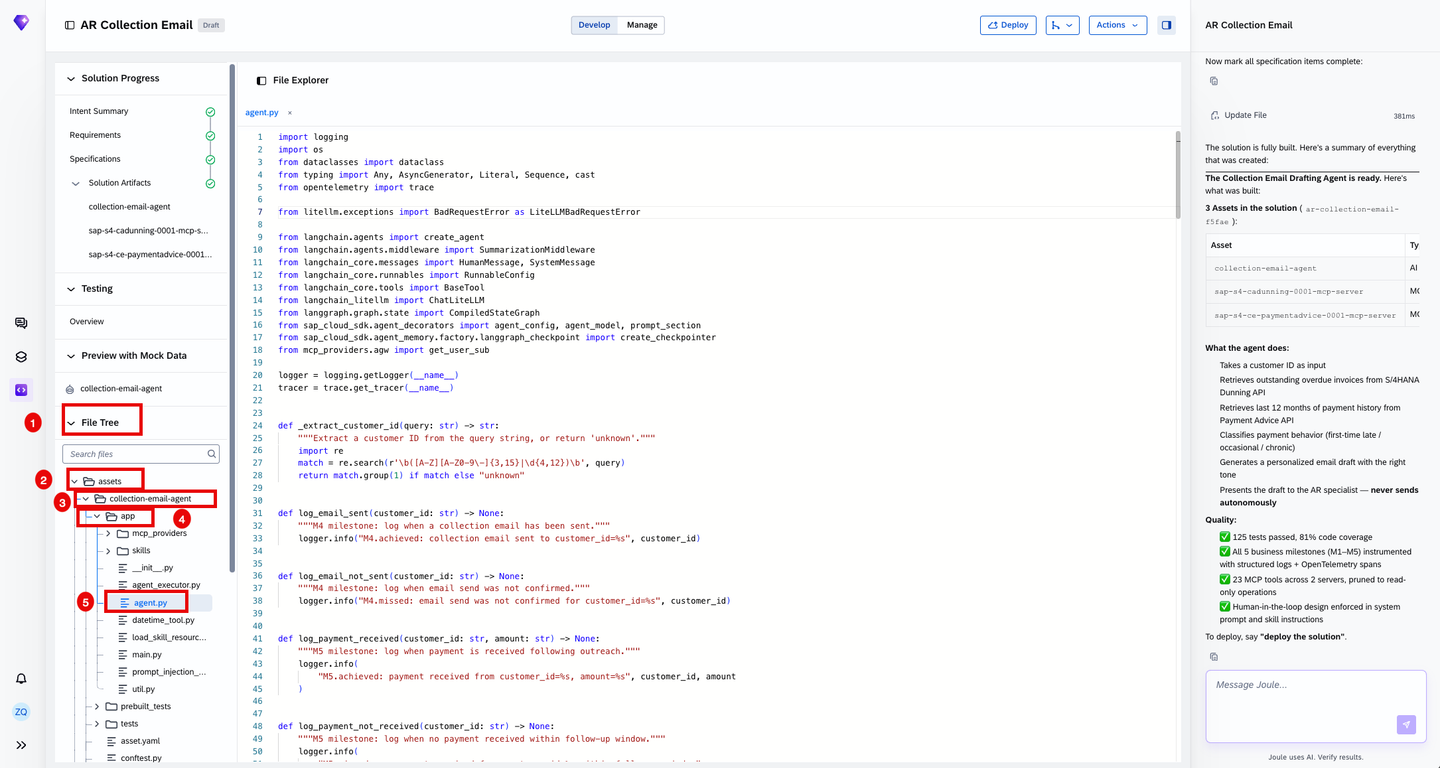This screenshot has width=1440, height=768.
Task: Click the Update File step icon
Action: (x=1215, y=116)
